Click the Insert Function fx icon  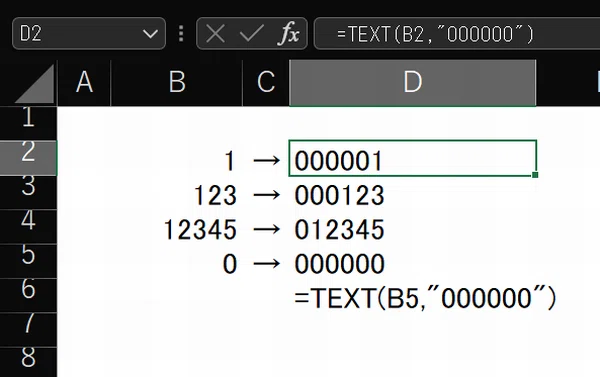pyautogui.click(x=289, y=33)
